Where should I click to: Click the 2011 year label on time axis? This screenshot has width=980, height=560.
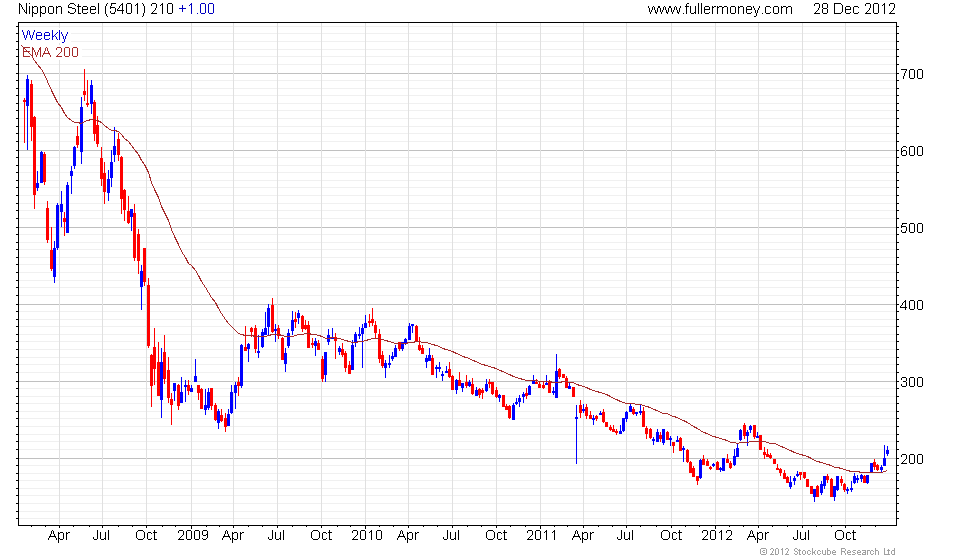point(541,536)
